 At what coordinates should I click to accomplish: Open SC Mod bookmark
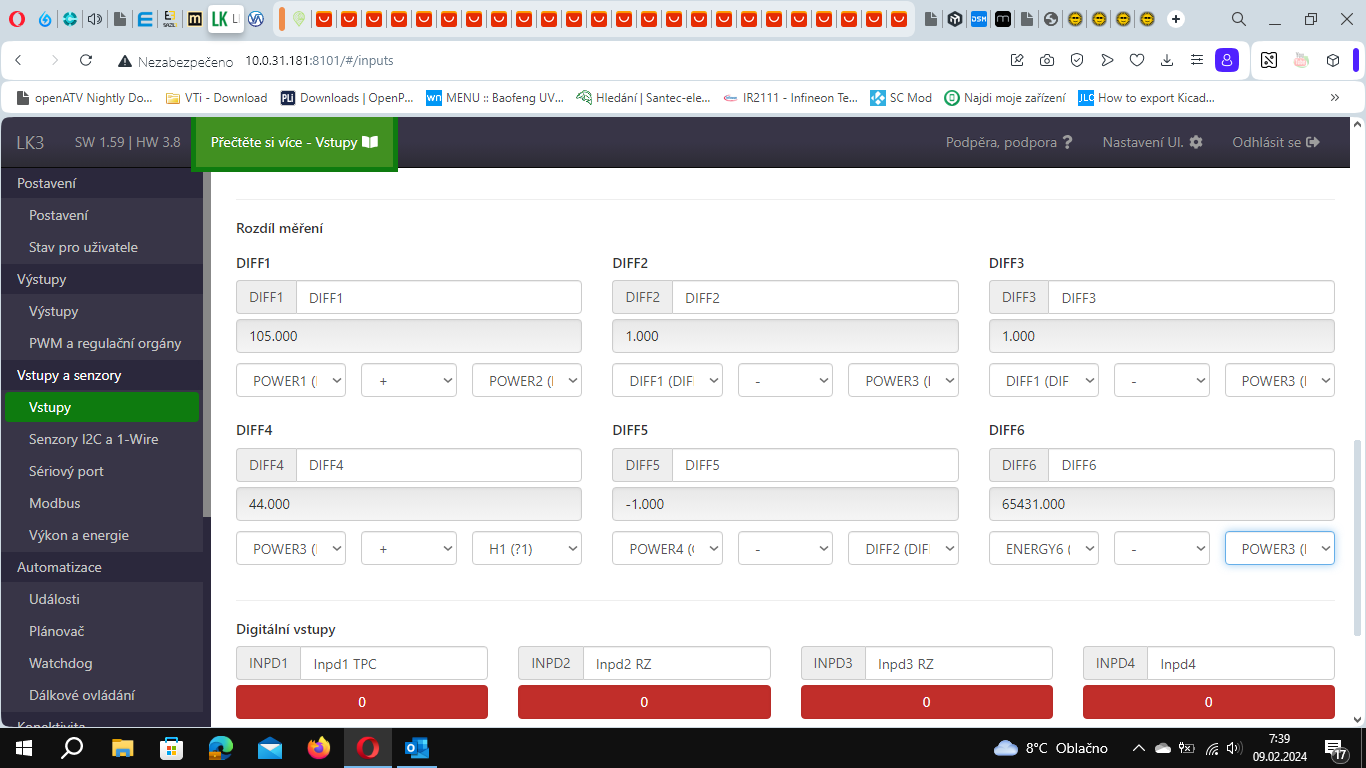[901, 97]
